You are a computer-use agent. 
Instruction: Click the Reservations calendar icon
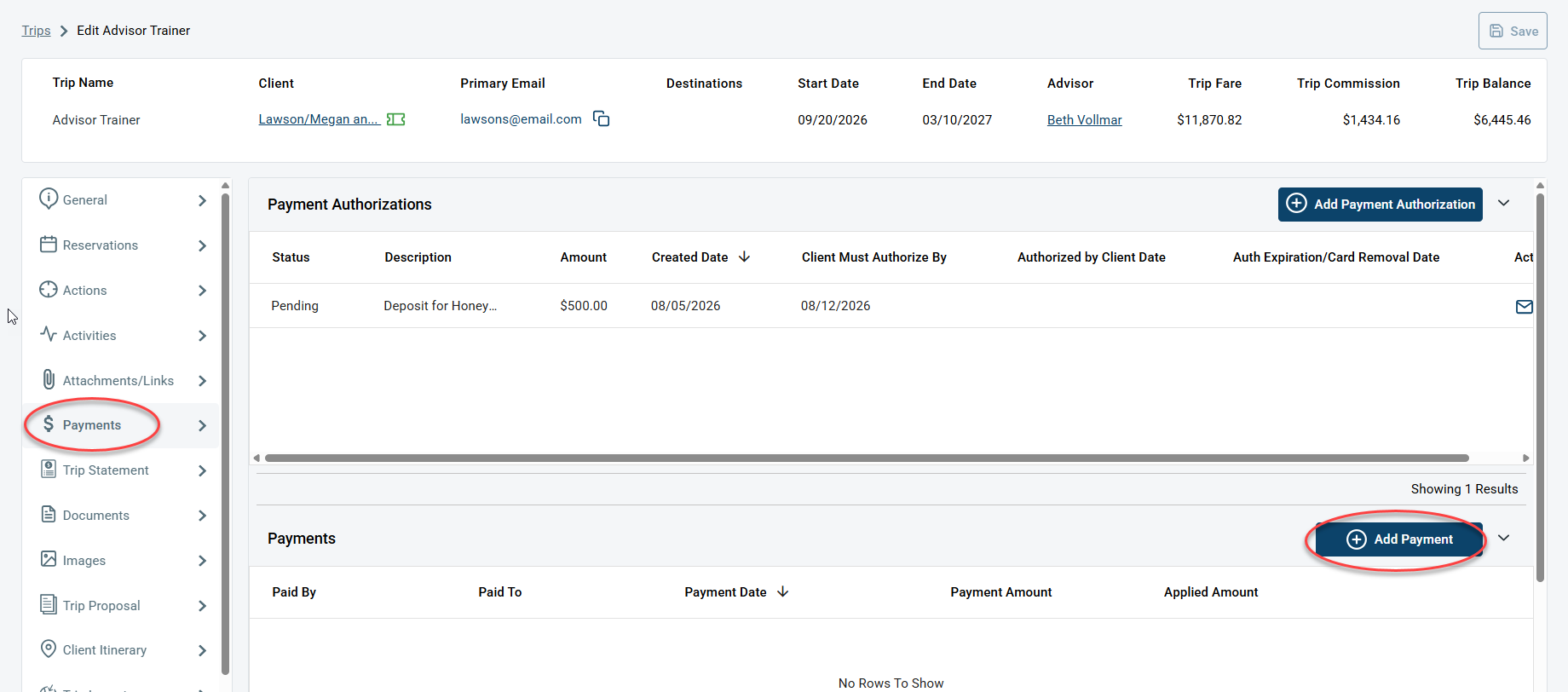tap(49, 245)
